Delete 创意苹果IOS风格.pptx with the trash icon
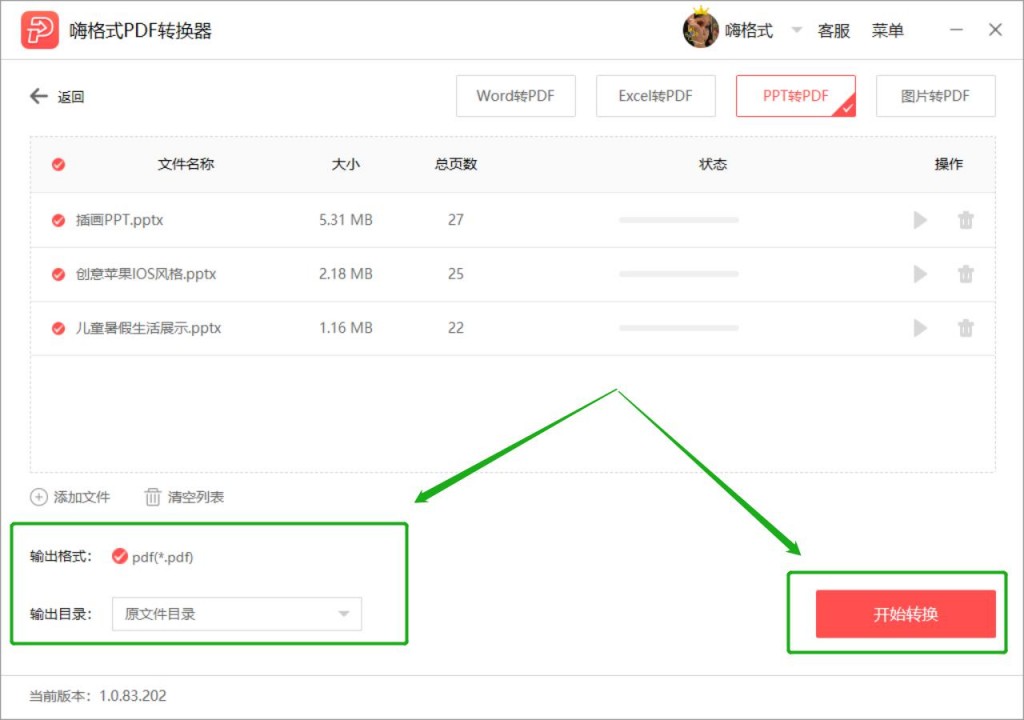 [x=966, y=274]
